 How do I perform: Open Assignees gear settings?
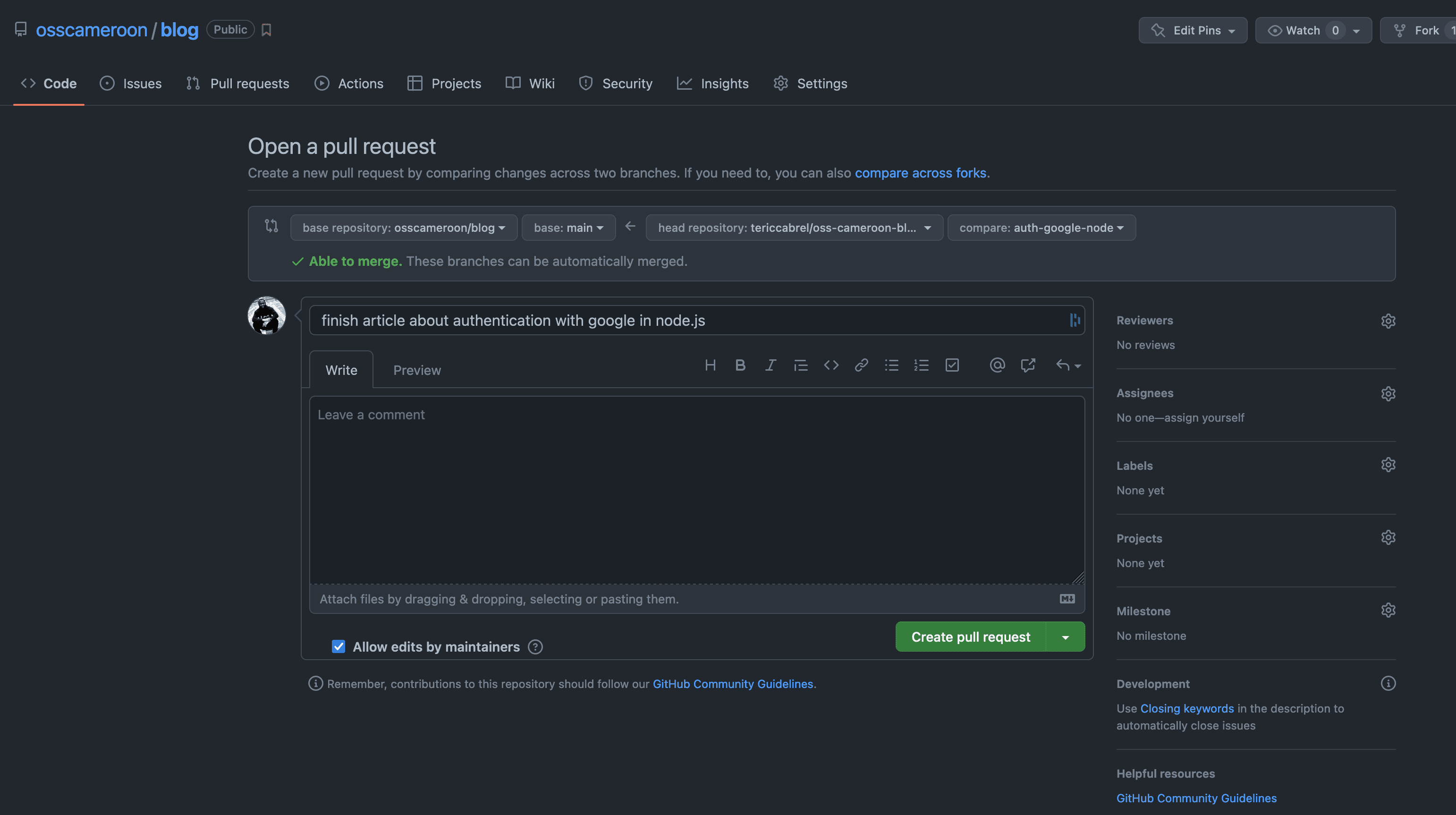click(x=1388, y=393)
